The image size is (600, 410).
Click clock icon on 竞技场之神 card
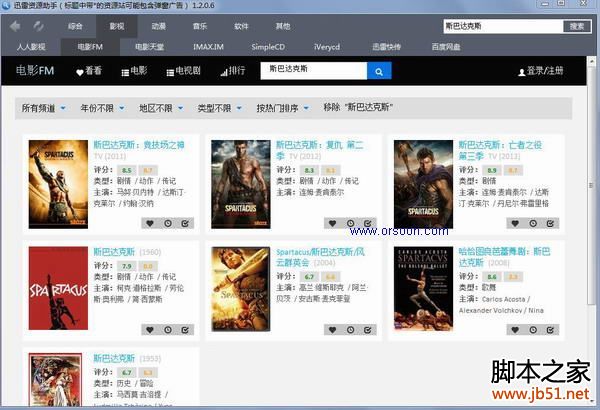(168, 223)
